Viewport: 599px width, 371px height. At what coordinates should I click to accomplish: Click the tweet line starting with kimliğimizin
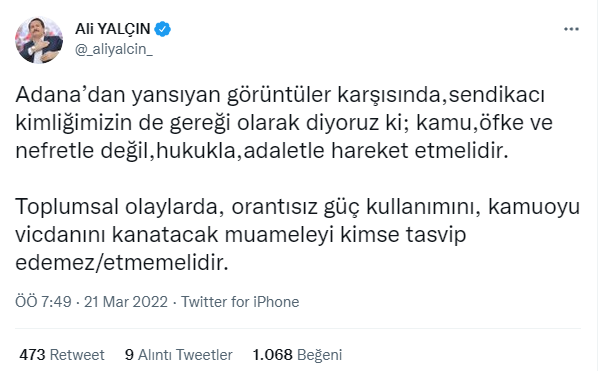coord(284,123)
